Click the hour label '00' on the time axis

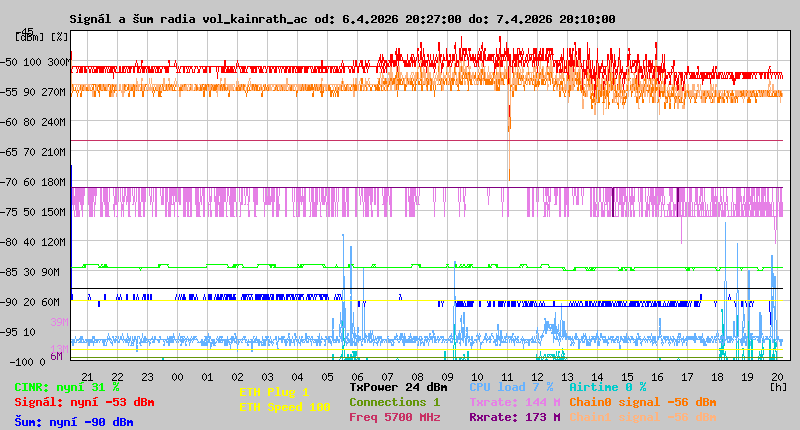177,377
